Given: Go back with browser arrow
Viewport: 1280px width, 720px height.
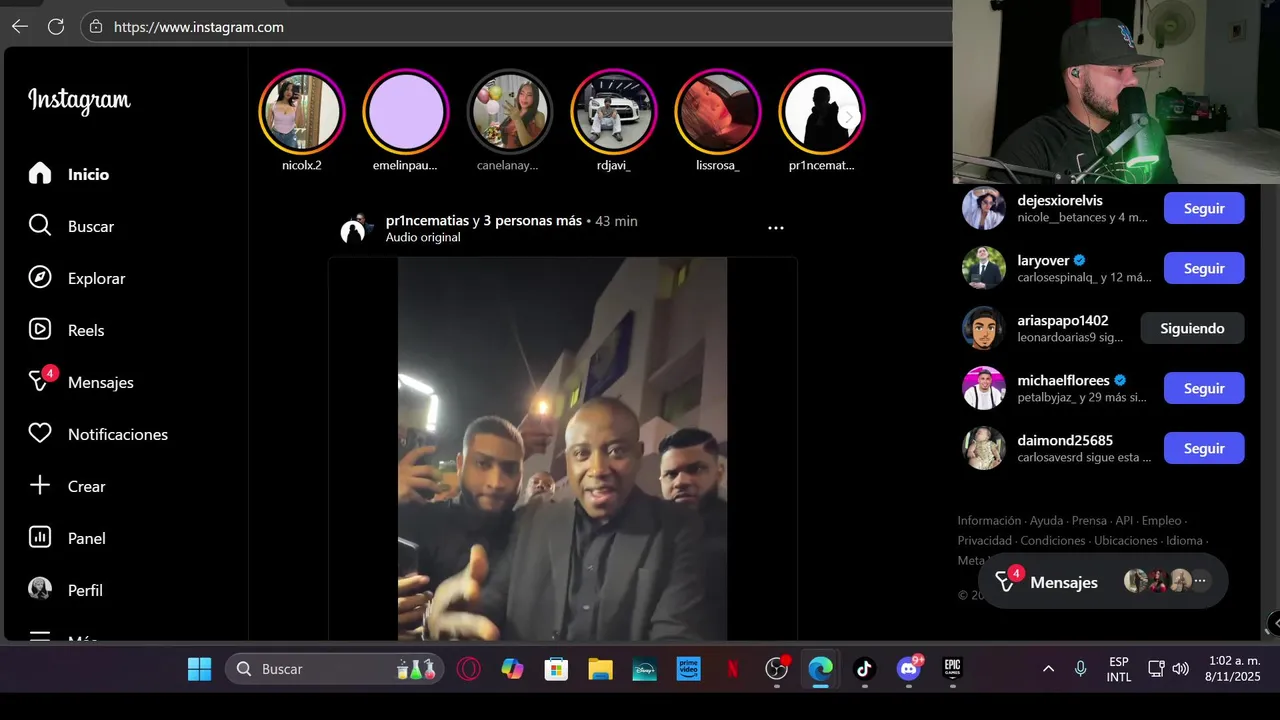Looking at the screenshot, I should point(20,27).
